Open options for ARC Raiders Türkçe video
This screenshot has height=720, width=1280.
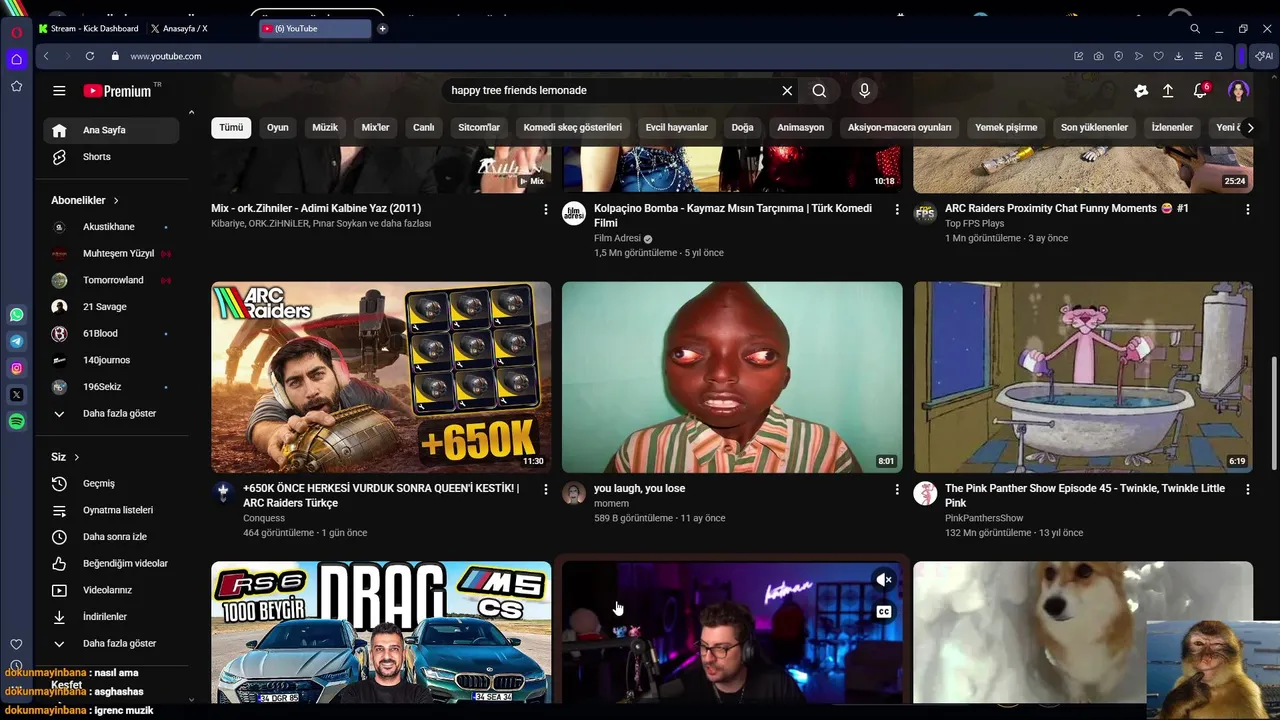(x=546, y=489)
